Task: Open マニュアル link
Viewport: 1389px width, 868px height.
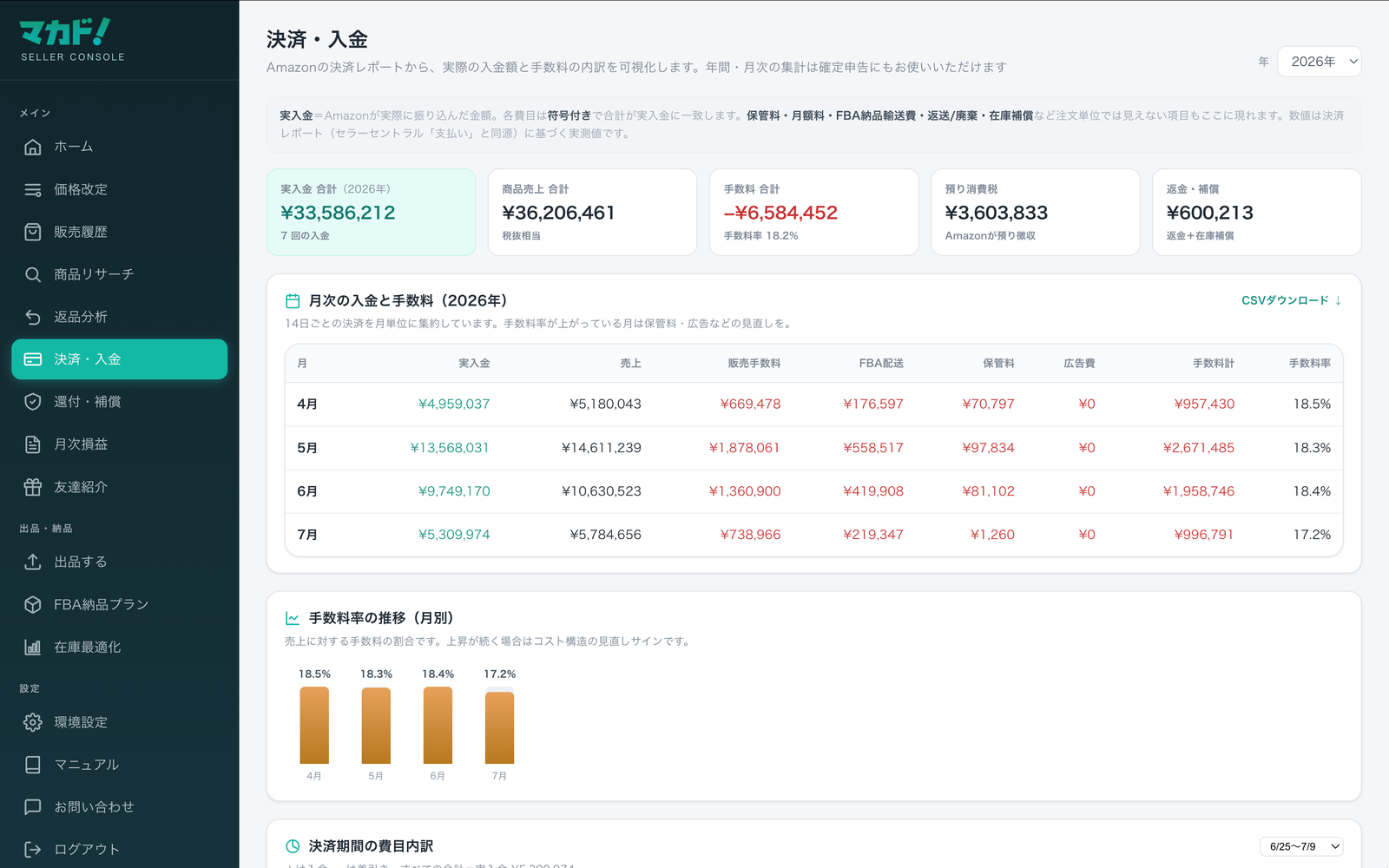Action: (x=120, y=765)
